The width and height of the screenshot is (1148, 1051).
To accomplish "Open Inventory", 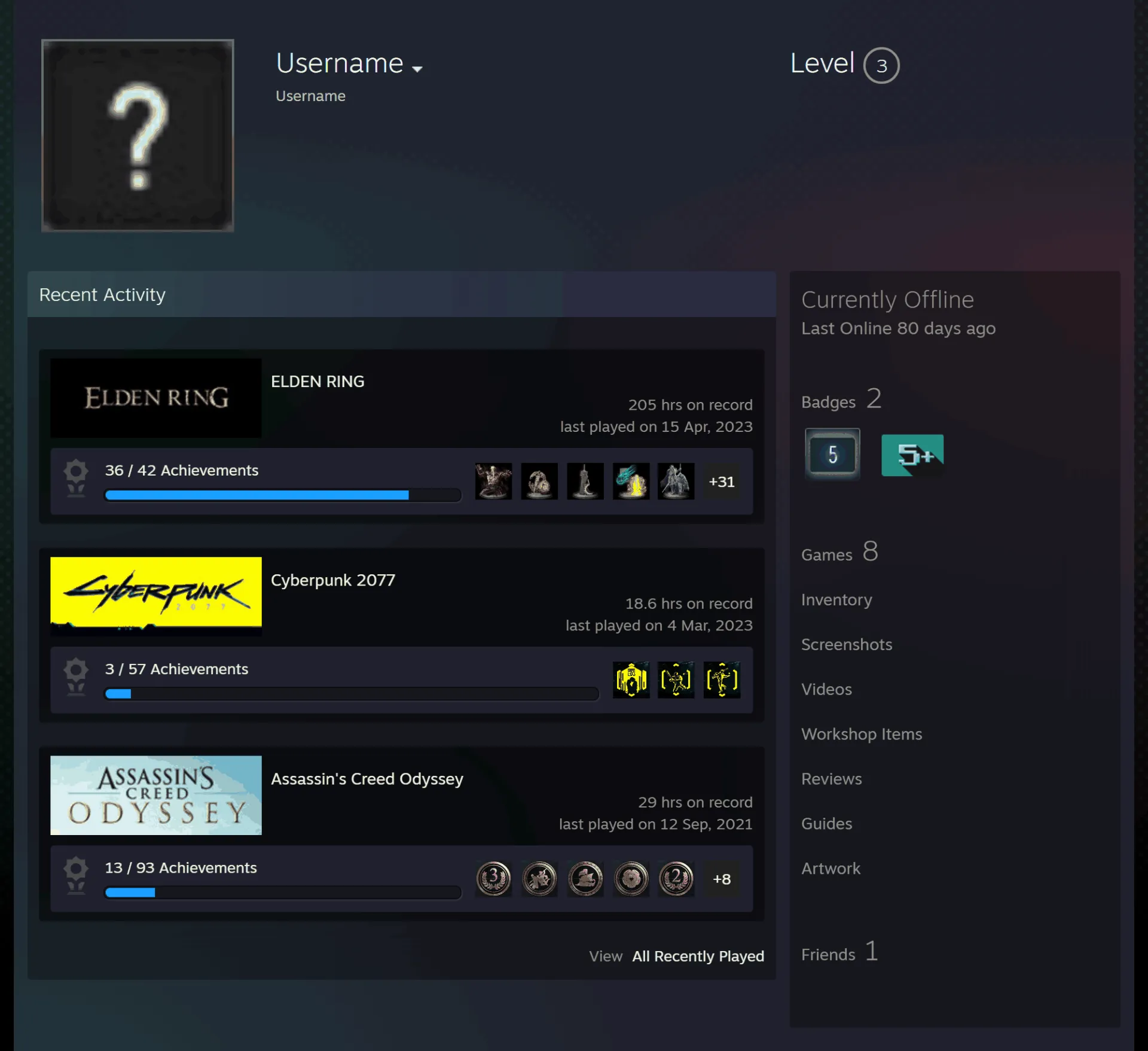I will click(836, 599).
